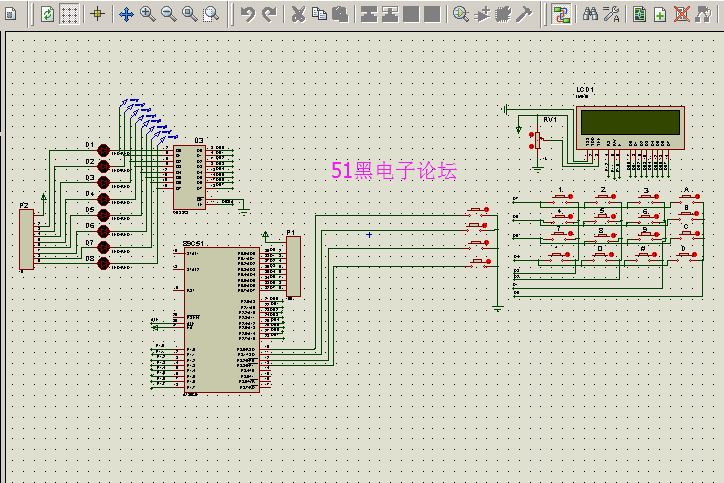724x483 pixels.
Task: Select the 89C51 microcontroller chip
Action: 222,320
